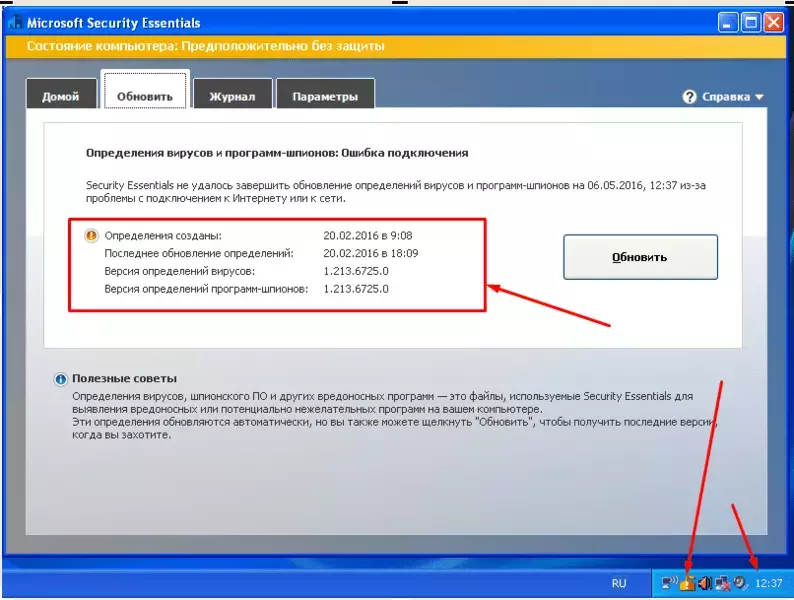Go to the Параметры tab

click(325, 94)
